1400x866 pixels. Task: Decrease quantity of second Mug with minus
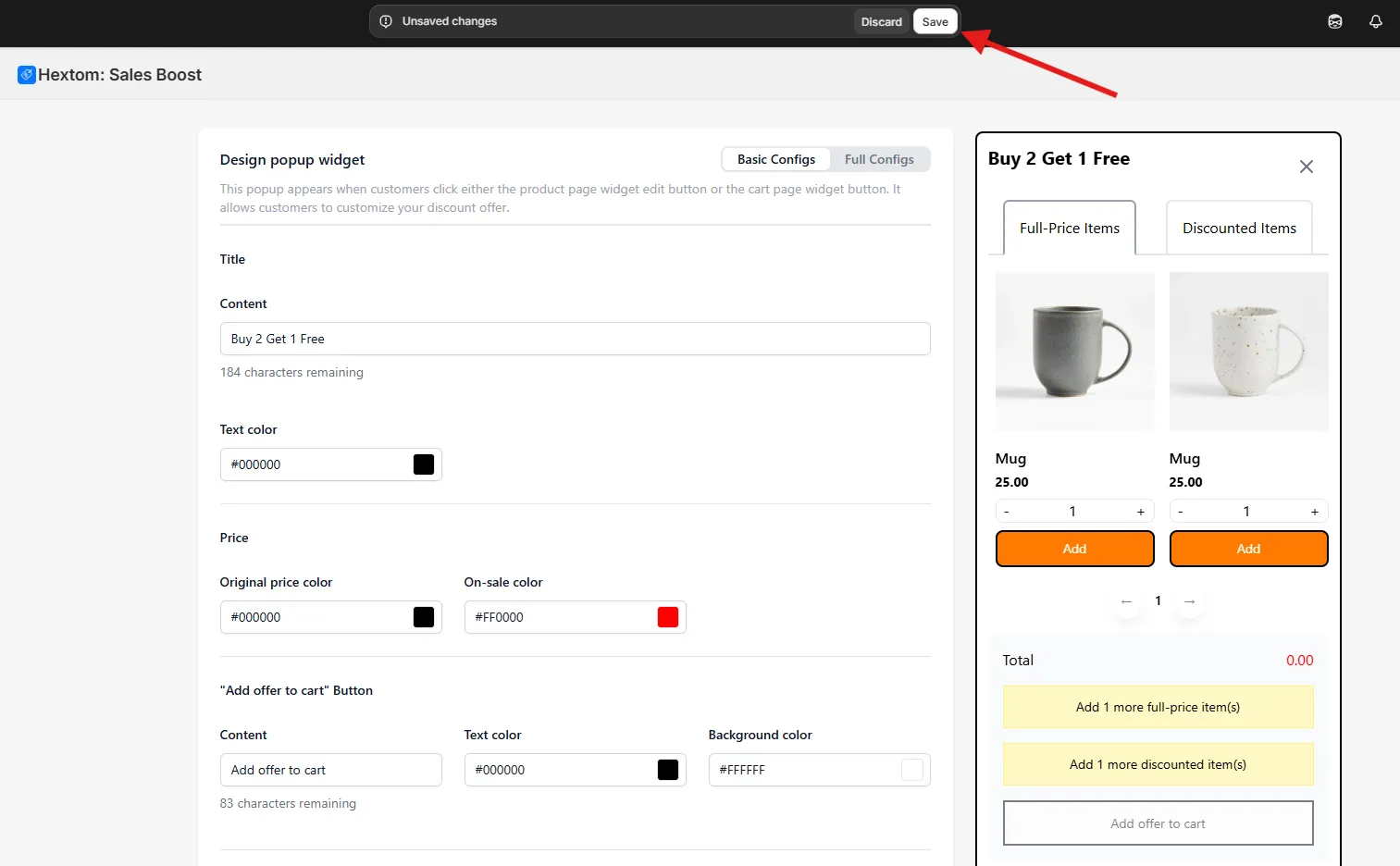click(1181, 512)
